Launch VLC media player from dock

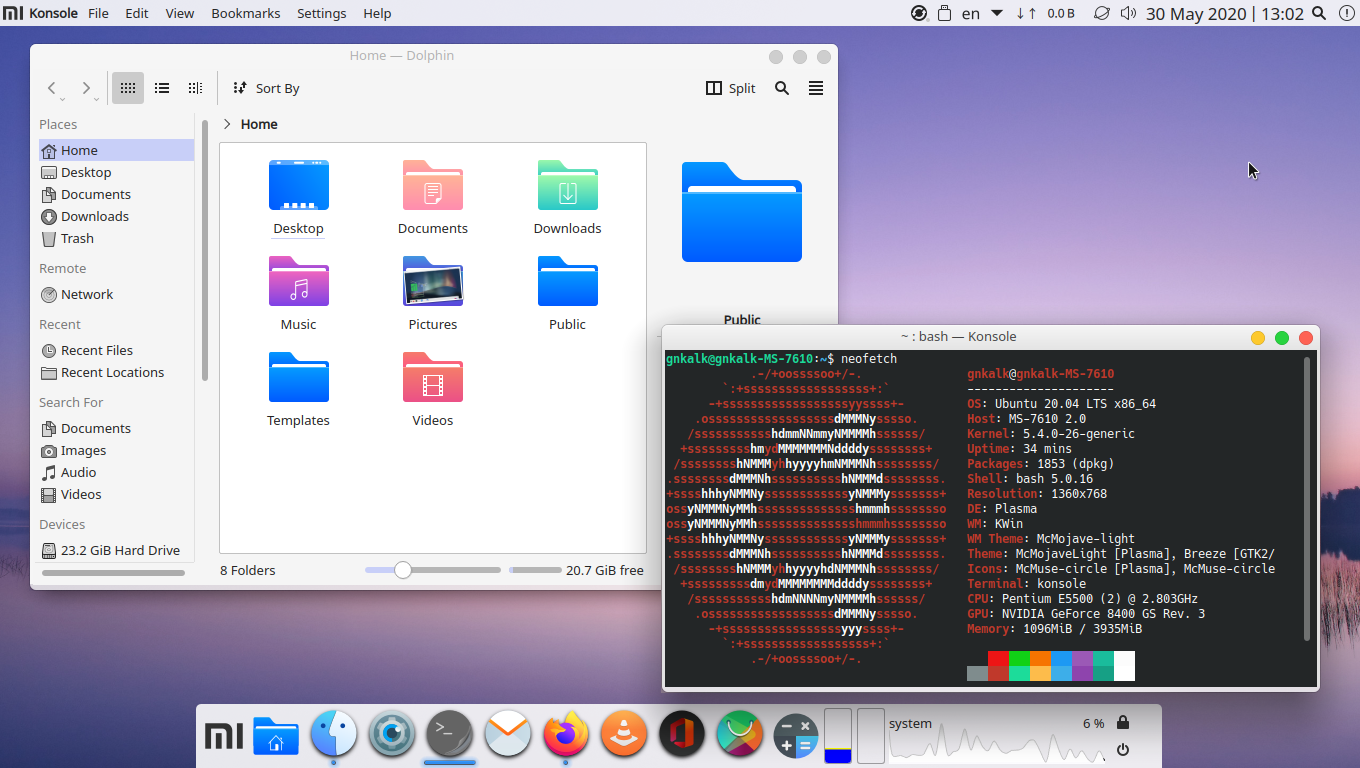(x=623, y=736)
